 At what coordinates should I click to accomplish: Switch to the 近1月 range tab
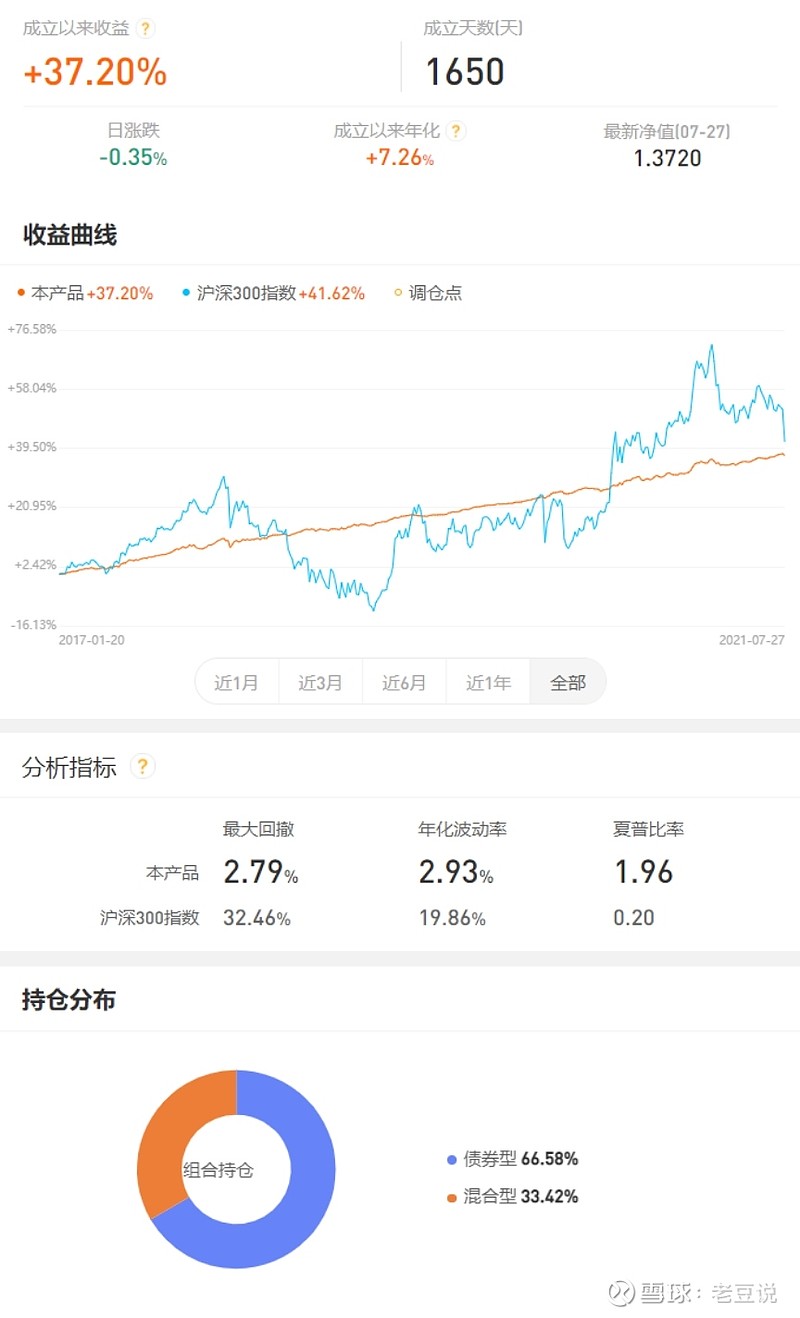pos(237,683)
